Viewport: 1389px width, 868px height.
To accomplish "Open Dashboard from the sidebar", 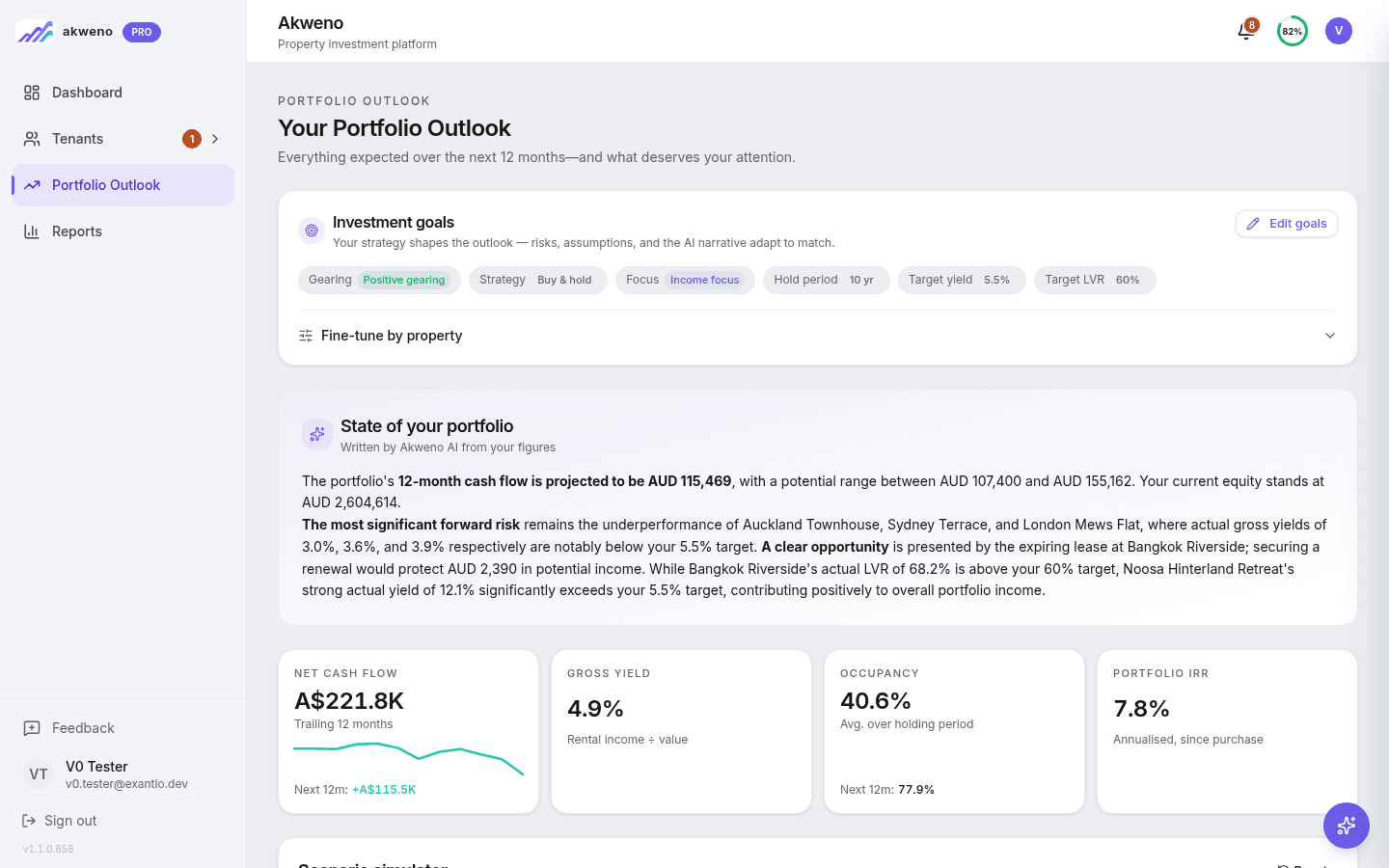I will [123, 93].
